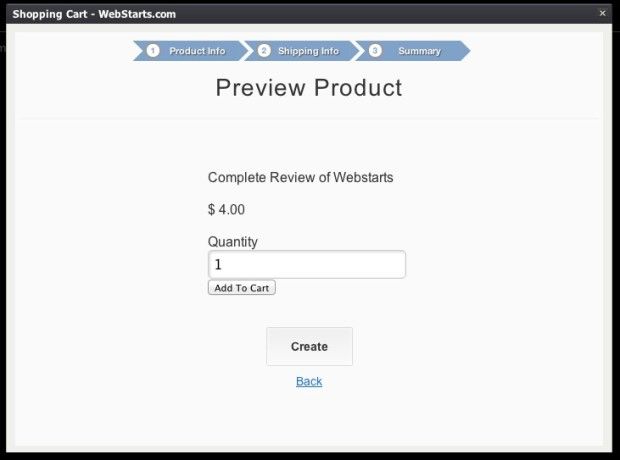Click the dialog title 'Shopping Cart - WebStarts.com'
Viewport: 620px width, 460px height.
[94, 14]
